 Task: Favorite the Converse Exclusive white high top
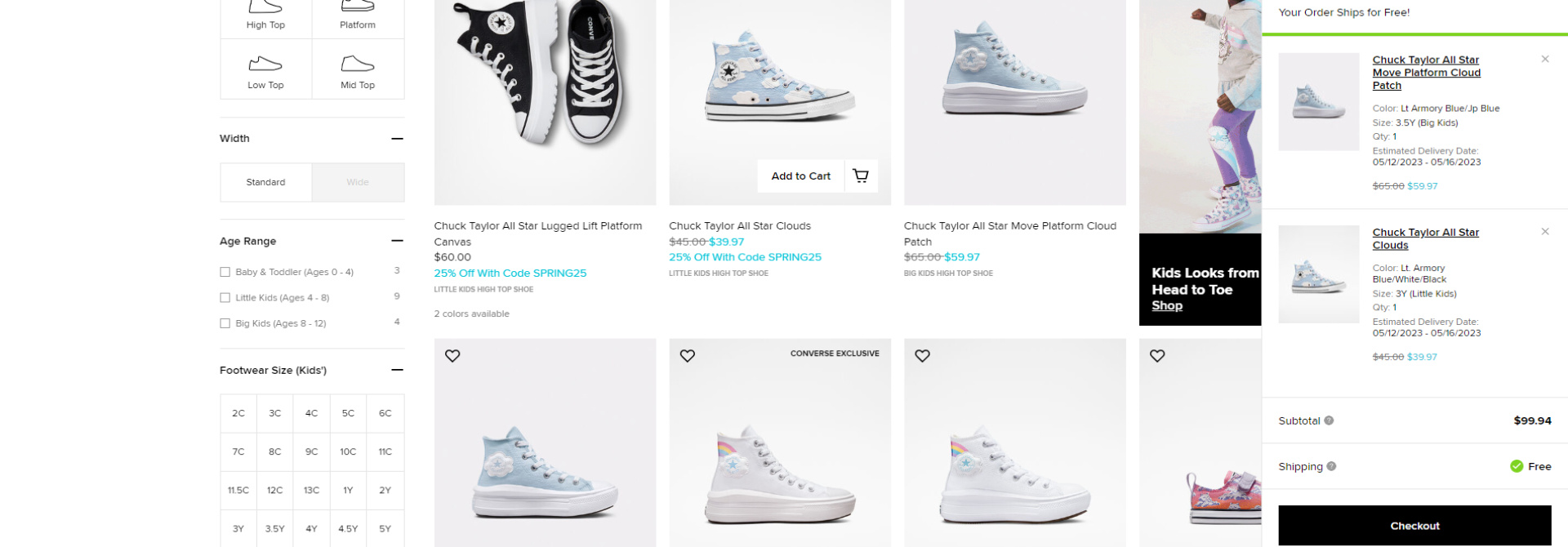(687, 355)
